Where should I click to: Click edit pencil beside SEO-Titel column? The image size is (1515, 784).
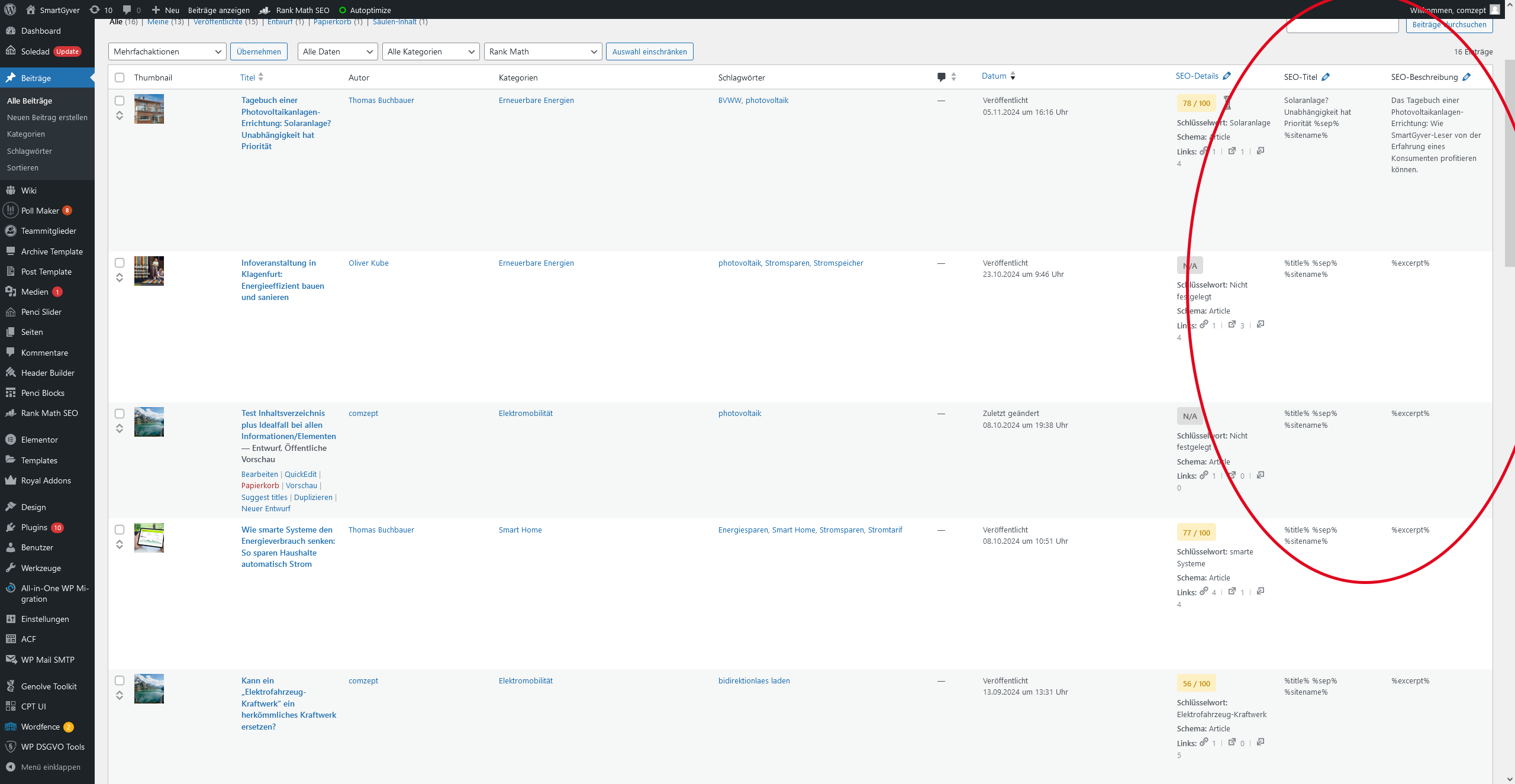tap(1326, 77)
